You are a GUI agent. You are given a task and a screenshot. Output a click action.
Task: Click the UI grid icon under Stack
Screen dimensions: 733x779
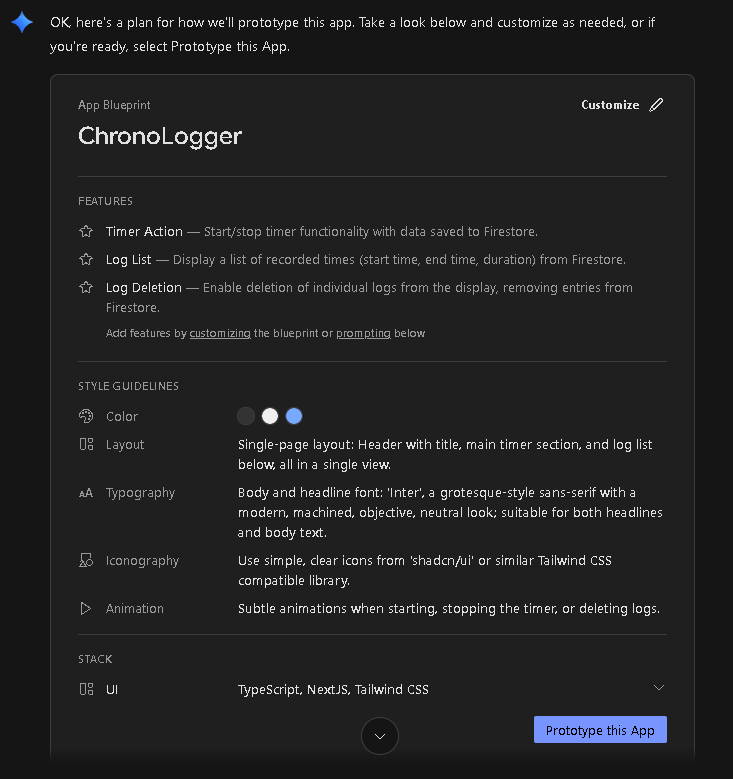click(x=86, y=689)
